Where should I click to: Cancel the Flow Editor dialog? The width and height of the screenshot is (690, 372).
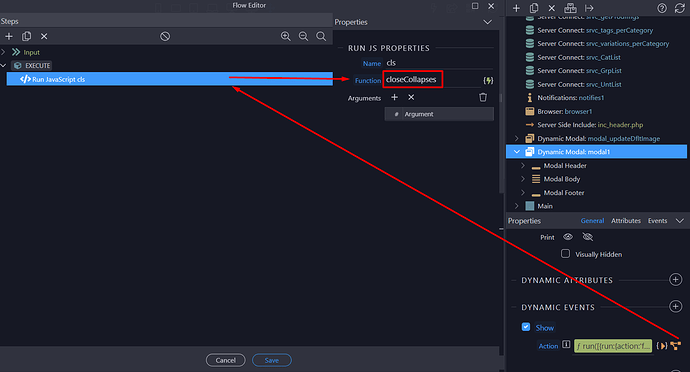point(225,360)
